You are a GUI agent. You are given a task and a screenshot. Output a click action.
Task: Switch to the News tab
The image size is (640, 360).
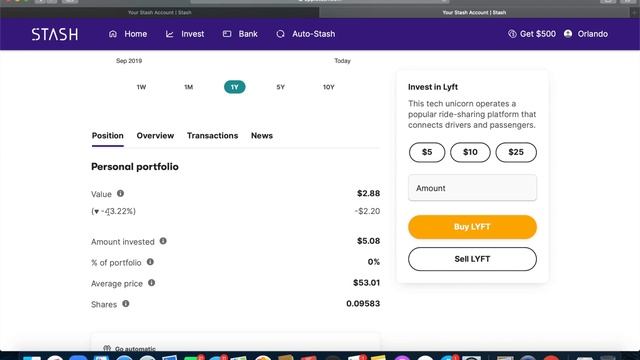point(262,136)
